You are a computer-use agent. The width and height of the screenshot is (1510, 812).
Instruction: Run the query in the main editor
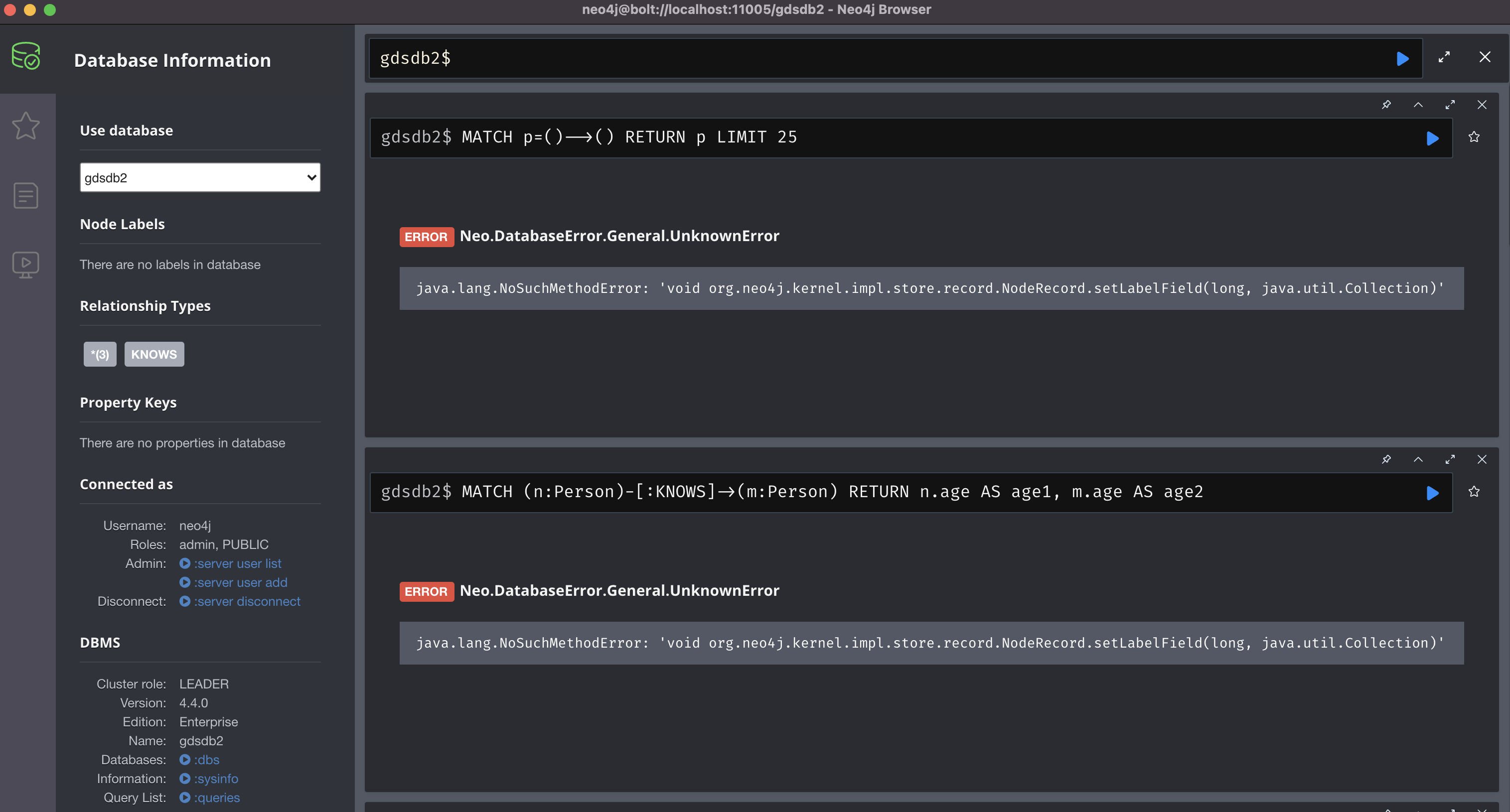click(x=1402, y=58)
